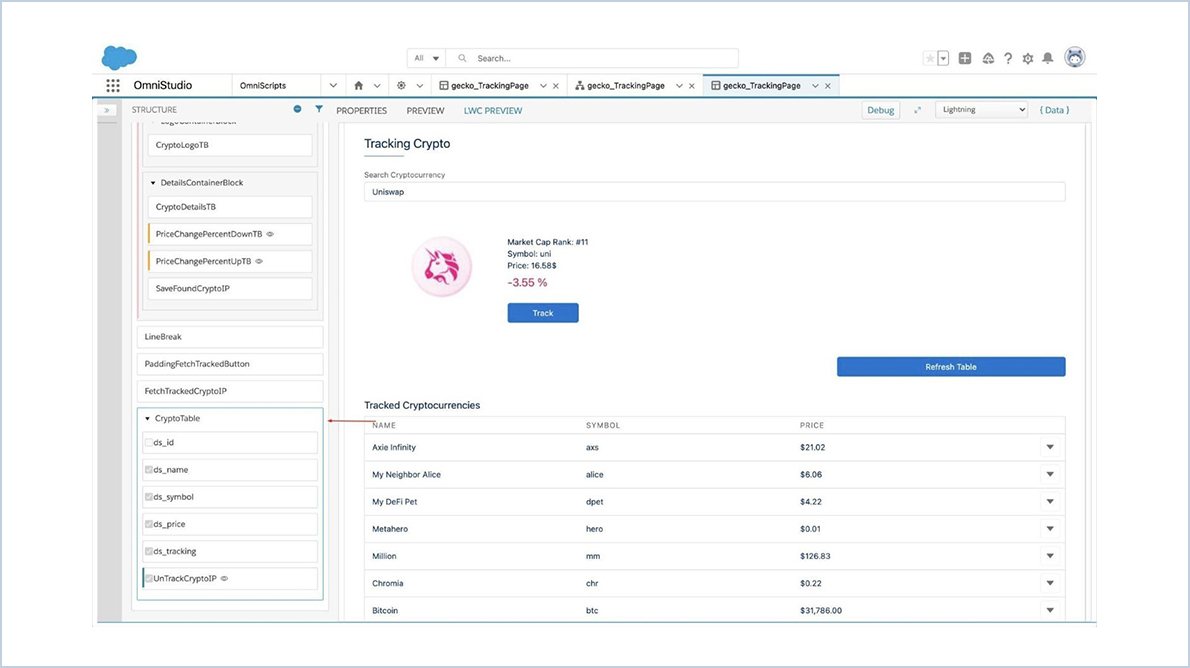Click the Refresh Table button
1190x668 pixels.
coord(950,366)
